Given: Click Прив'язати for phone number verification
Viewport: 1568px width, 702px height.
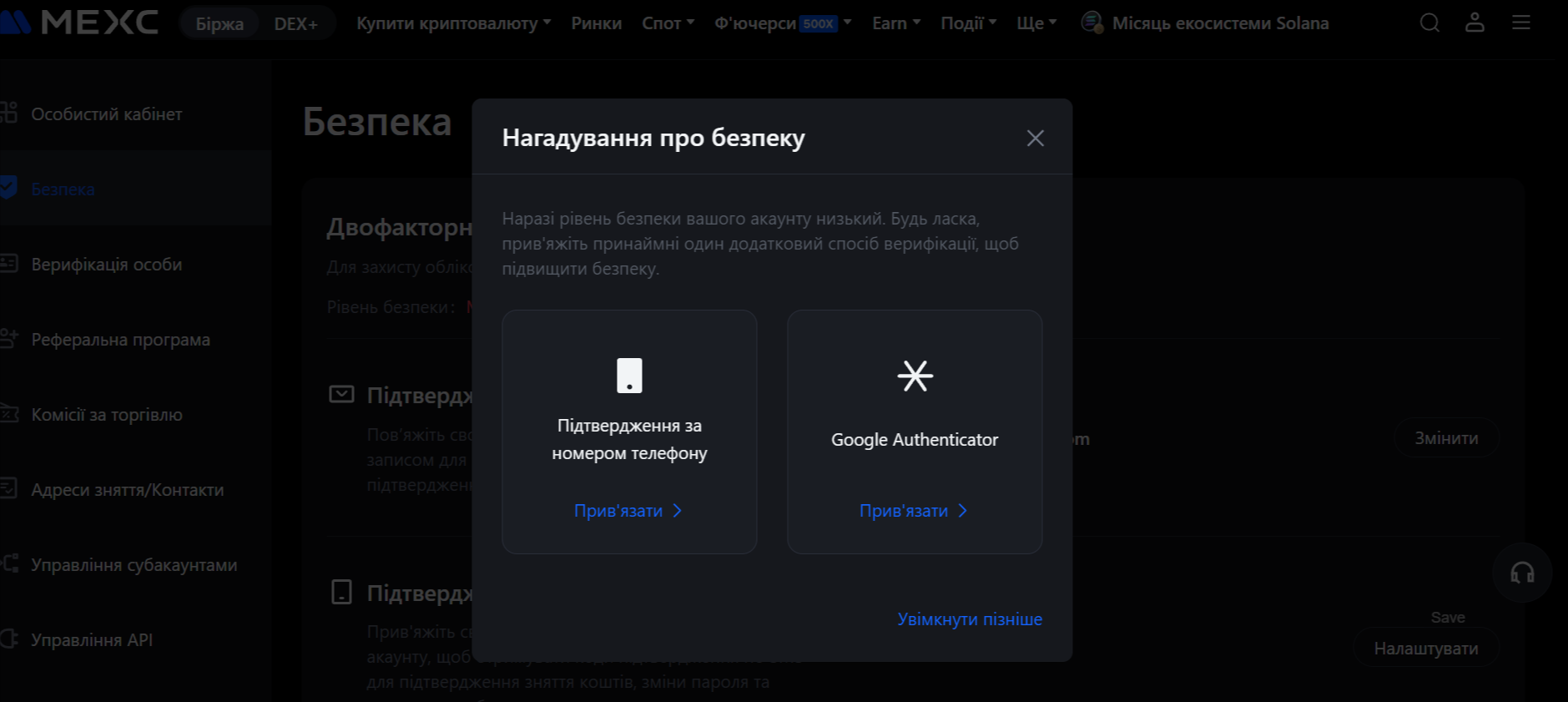Looking at the screenshot, I should (618, 511).
